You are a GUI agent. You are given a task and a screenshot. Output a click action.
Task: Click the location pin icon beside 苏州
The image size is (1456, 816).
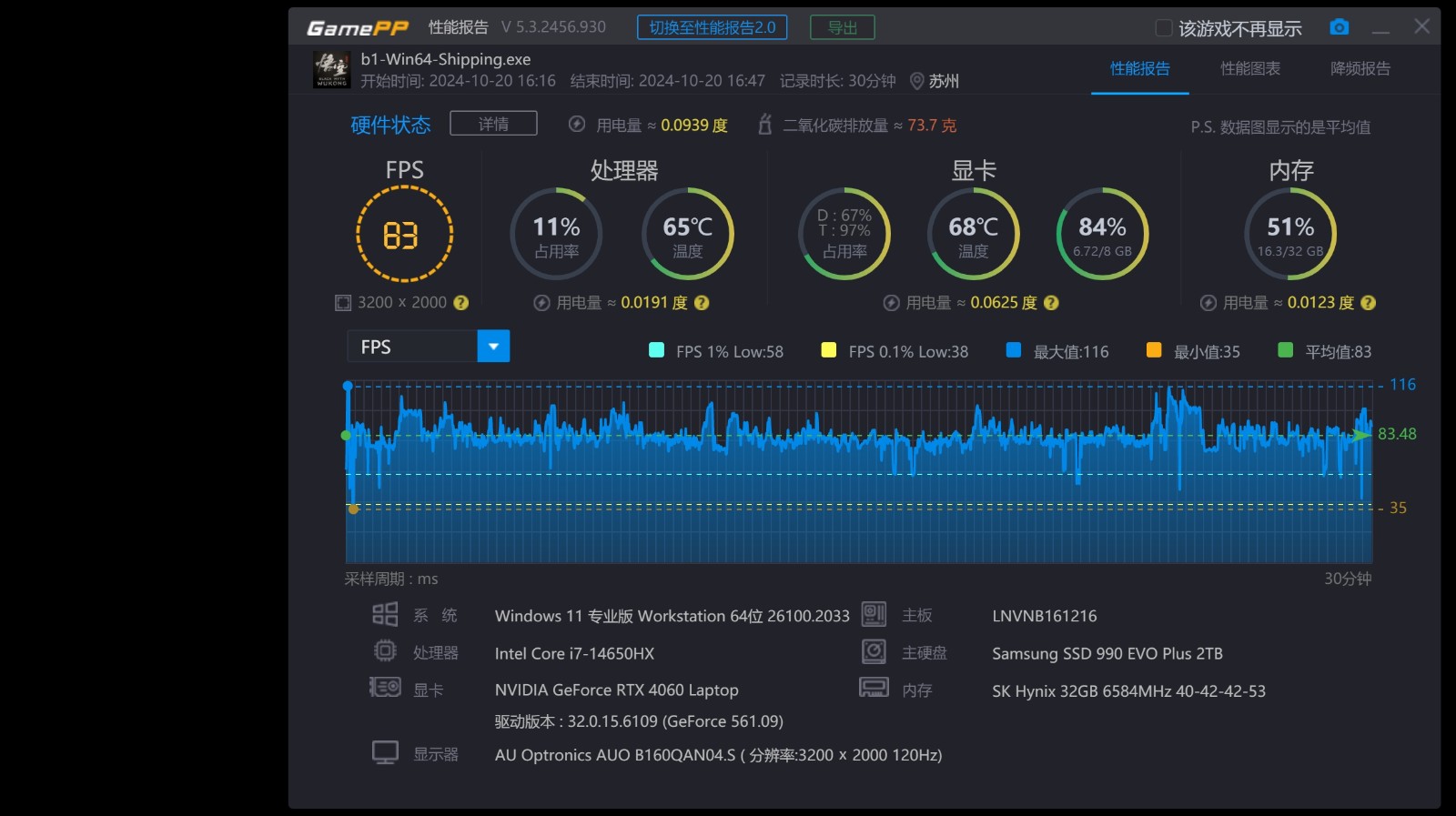916,81
